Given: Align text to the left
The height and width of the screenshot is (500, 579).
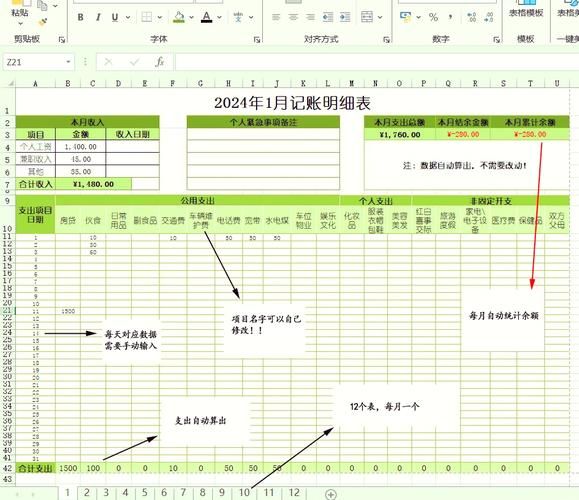Looking at the screenshot, I should pyautogui.click(x=276, y=17).
